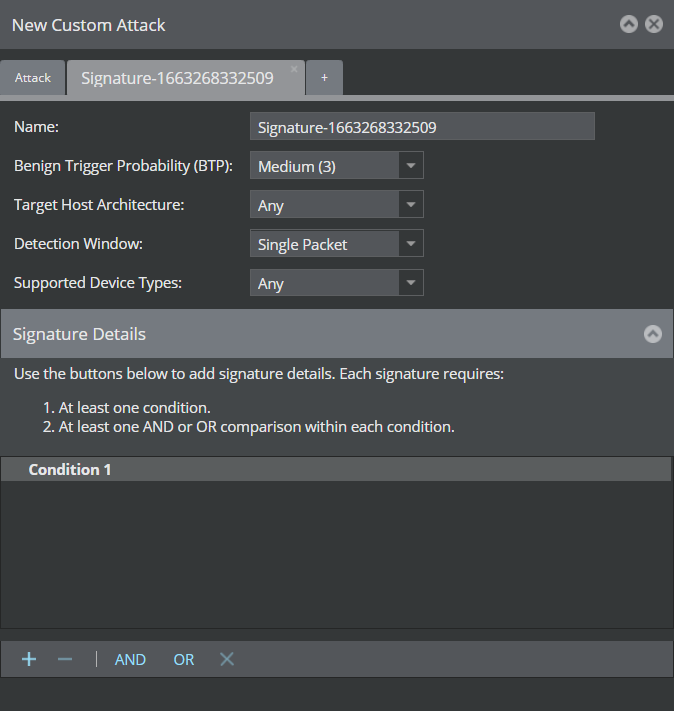Remove condition with the minus icon
The height and width of the screenshot is (711, 674).
point(65,659)
